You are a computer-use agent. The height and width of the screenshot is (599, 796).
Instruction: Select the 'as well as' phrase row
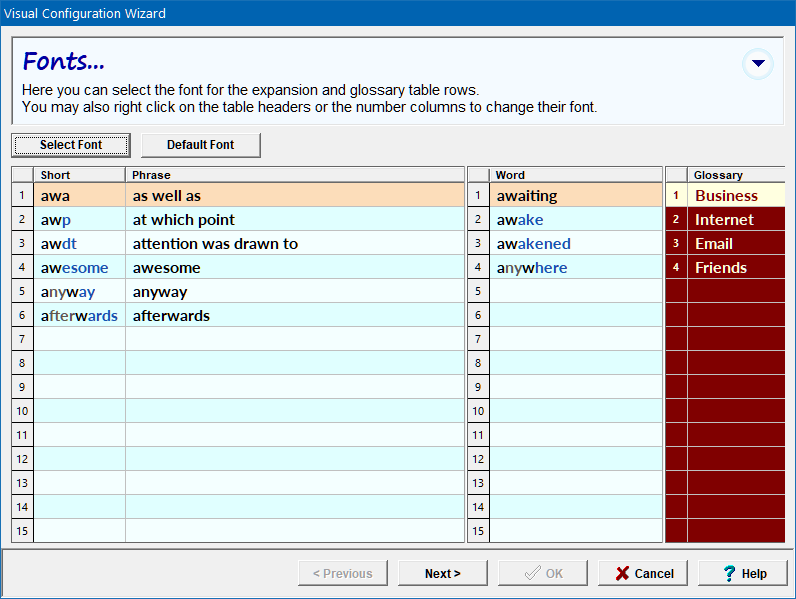click(167, 196)
